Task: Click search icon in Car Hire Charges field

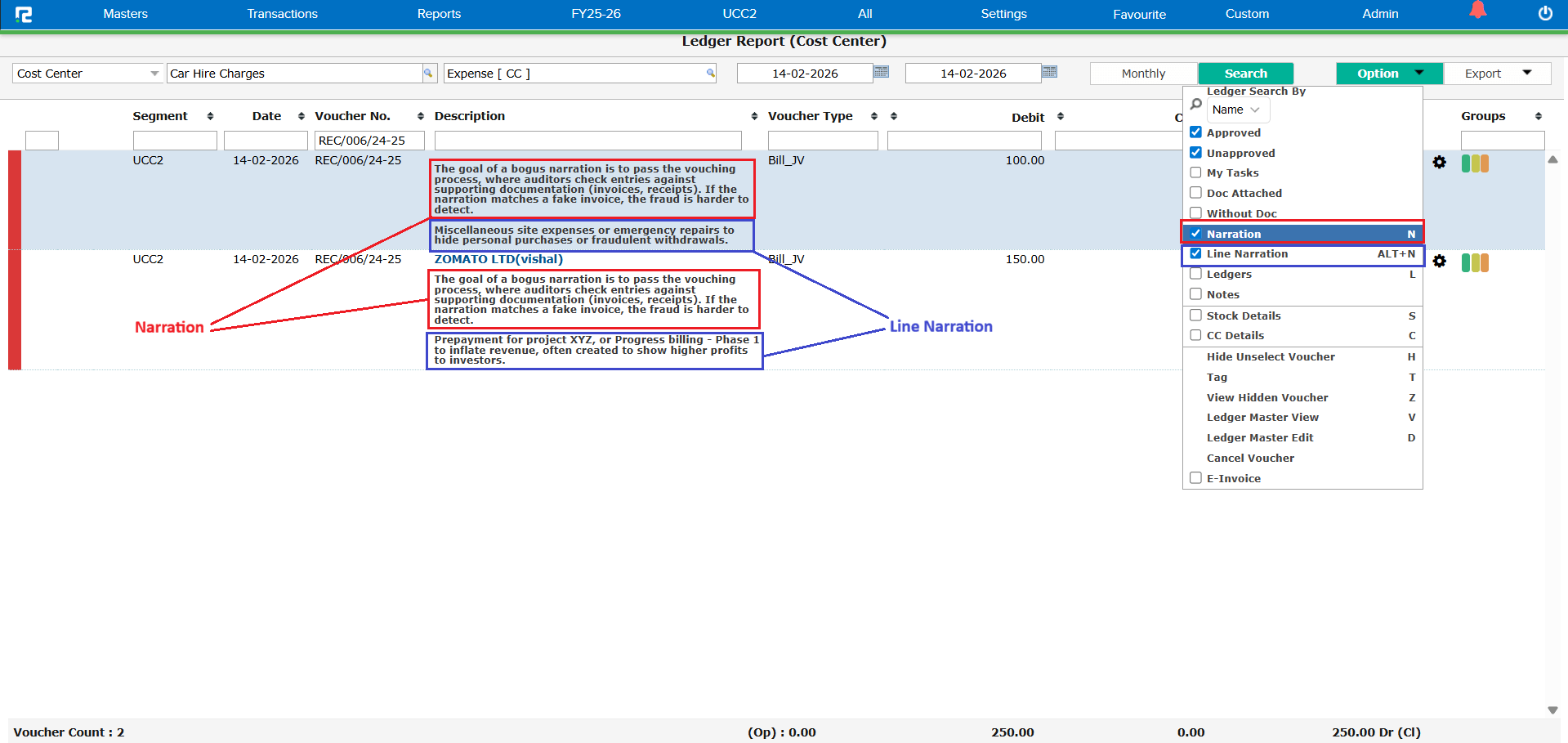Action: point(427,74)
